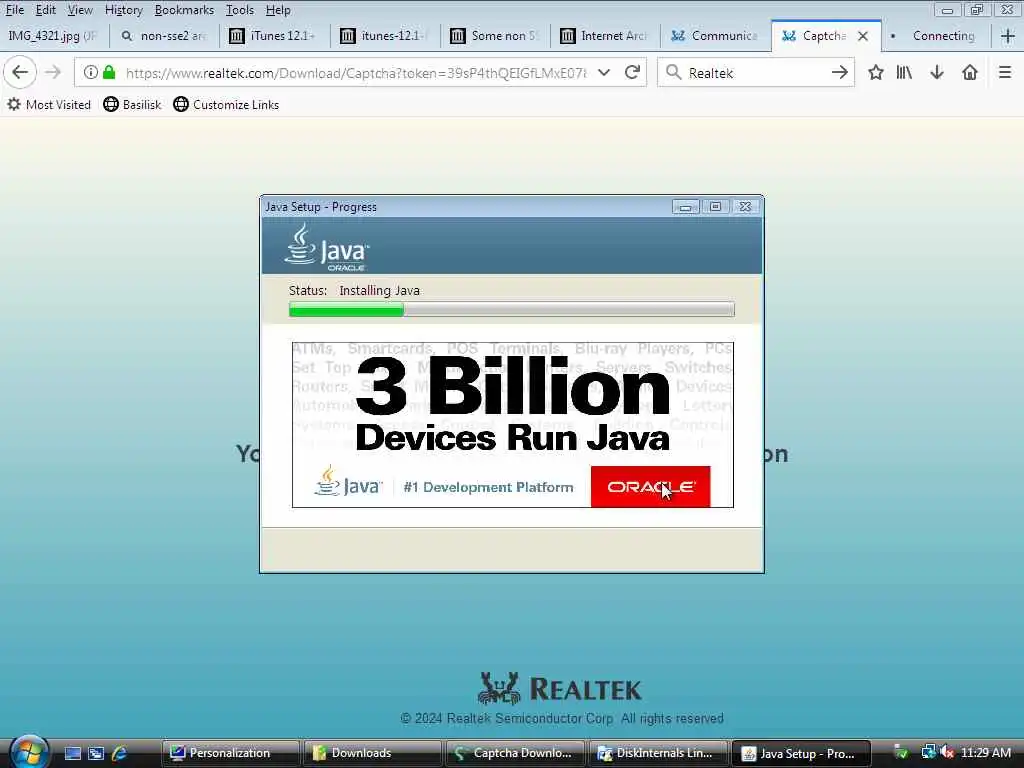Image resolution: width=1024 pixels, height=768 pixels.
Task: Click the Windows Start orb
Action: point(29,752)
